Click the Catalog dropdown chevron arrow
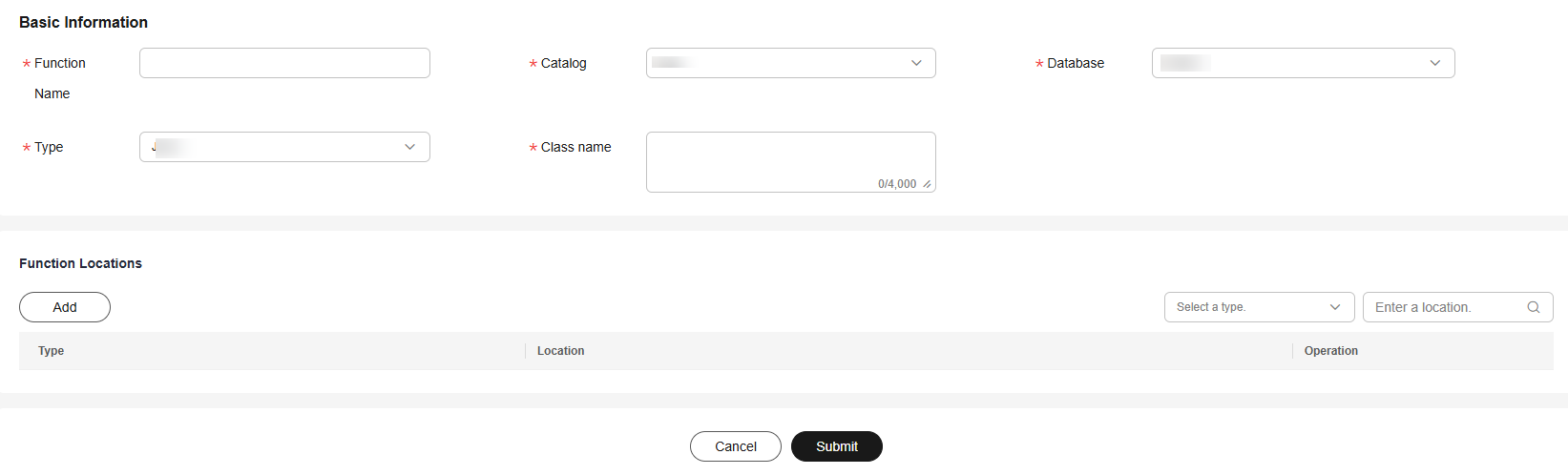The image size is (1568, 475). coord(916,63)
